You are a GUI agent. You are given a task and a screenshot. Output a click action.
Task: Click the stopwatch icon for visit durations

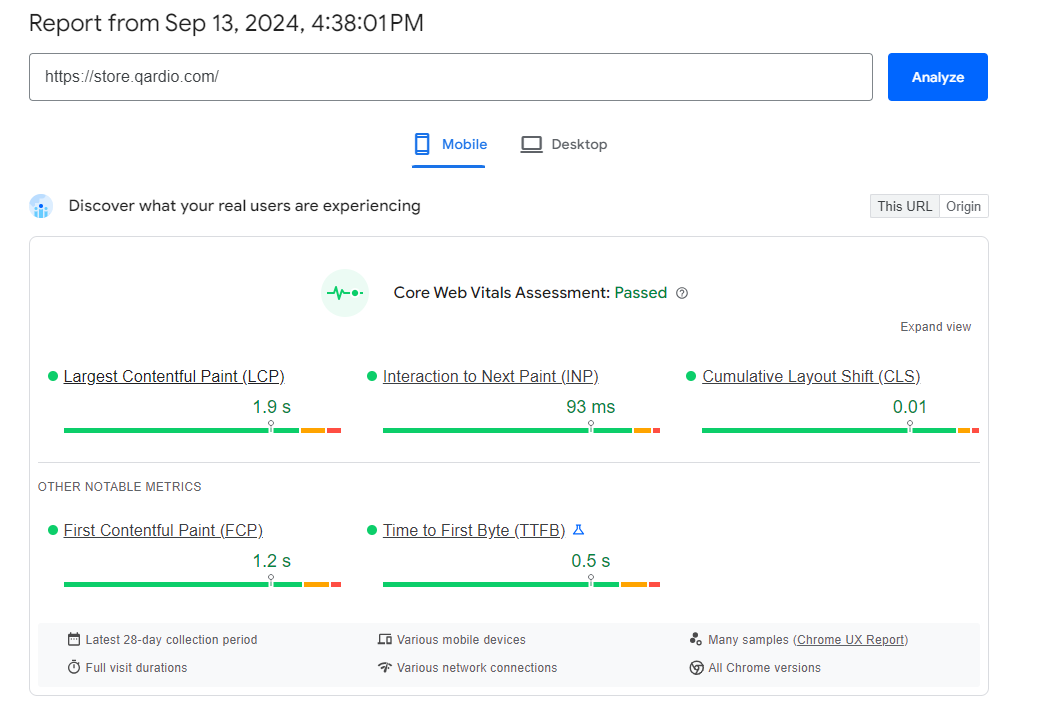click(x=74, y=668)
